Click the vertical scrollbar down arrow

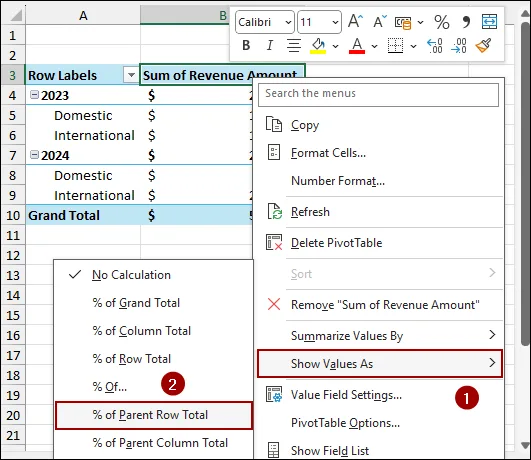[x=525, y=445]
